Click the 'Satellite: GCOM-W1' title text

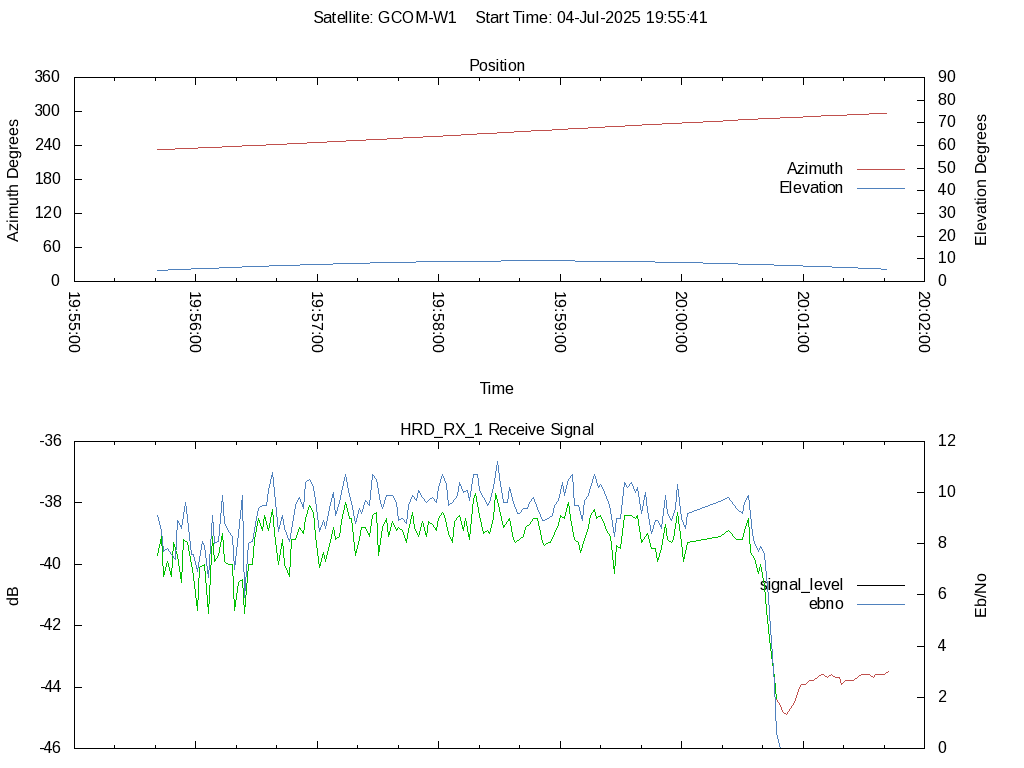click(385, 18)
